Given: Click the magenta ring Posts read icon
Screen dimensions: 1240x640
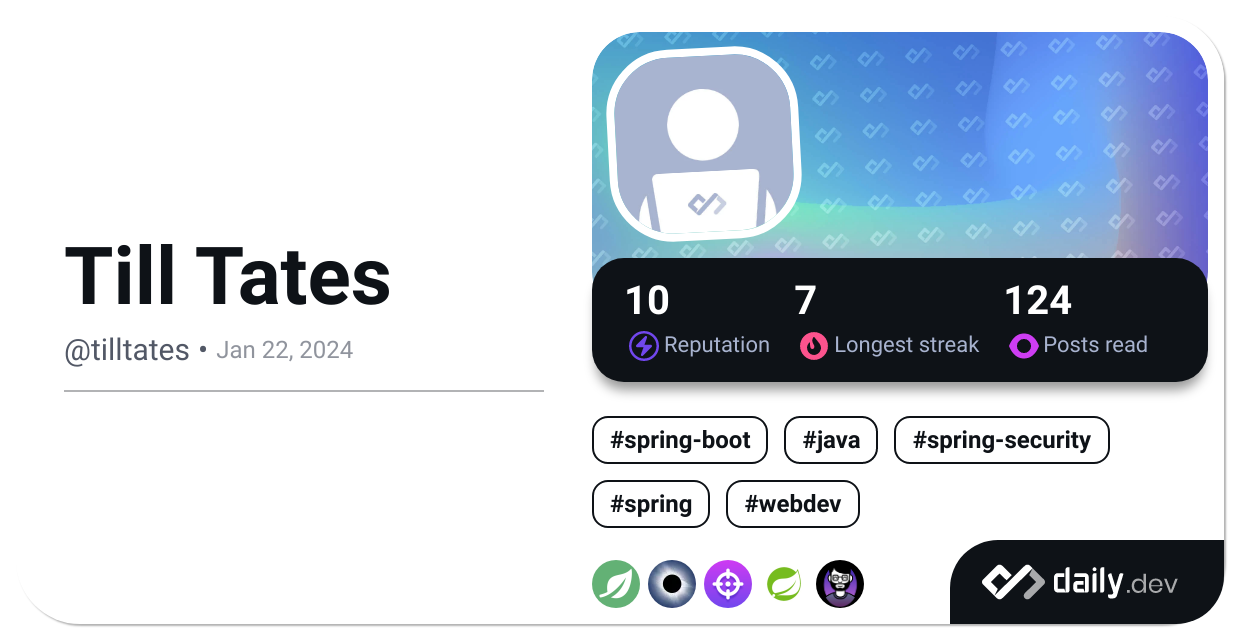Looking at the screenshot, I should click(1024, 346).
